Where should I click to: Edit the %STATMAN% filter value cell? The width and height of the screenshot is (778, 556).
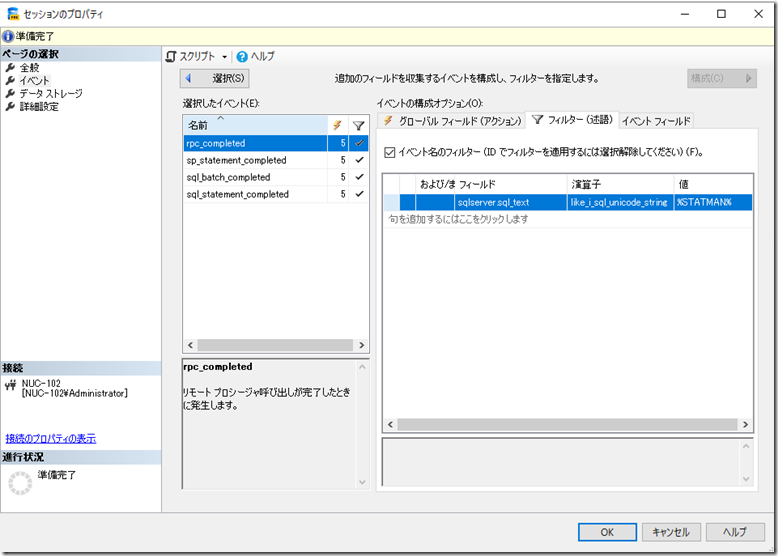[x=711, y=202]
